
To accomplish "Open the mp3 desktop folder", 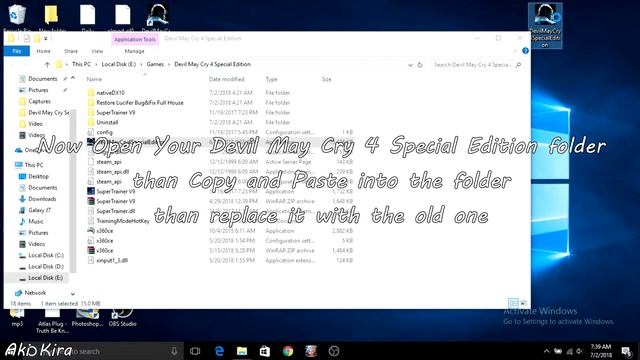I will pyautogui.click(x=17, y=318).
